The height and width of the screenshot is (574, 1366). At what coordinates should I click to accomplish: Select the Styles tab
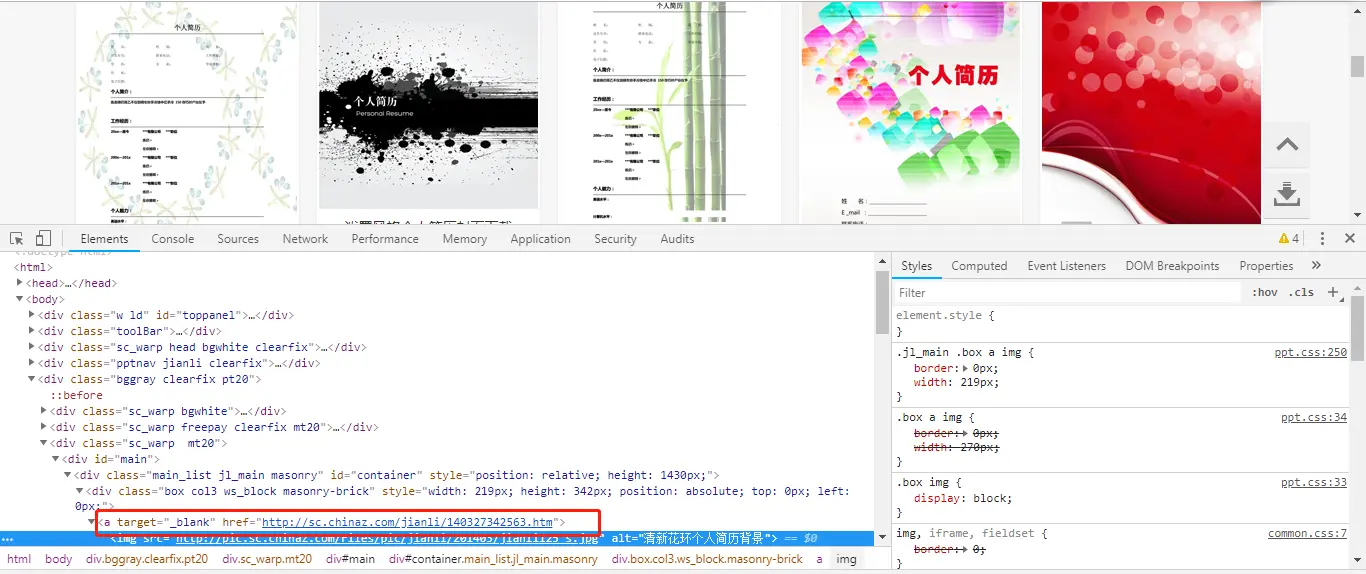click(x=916, y=266)
